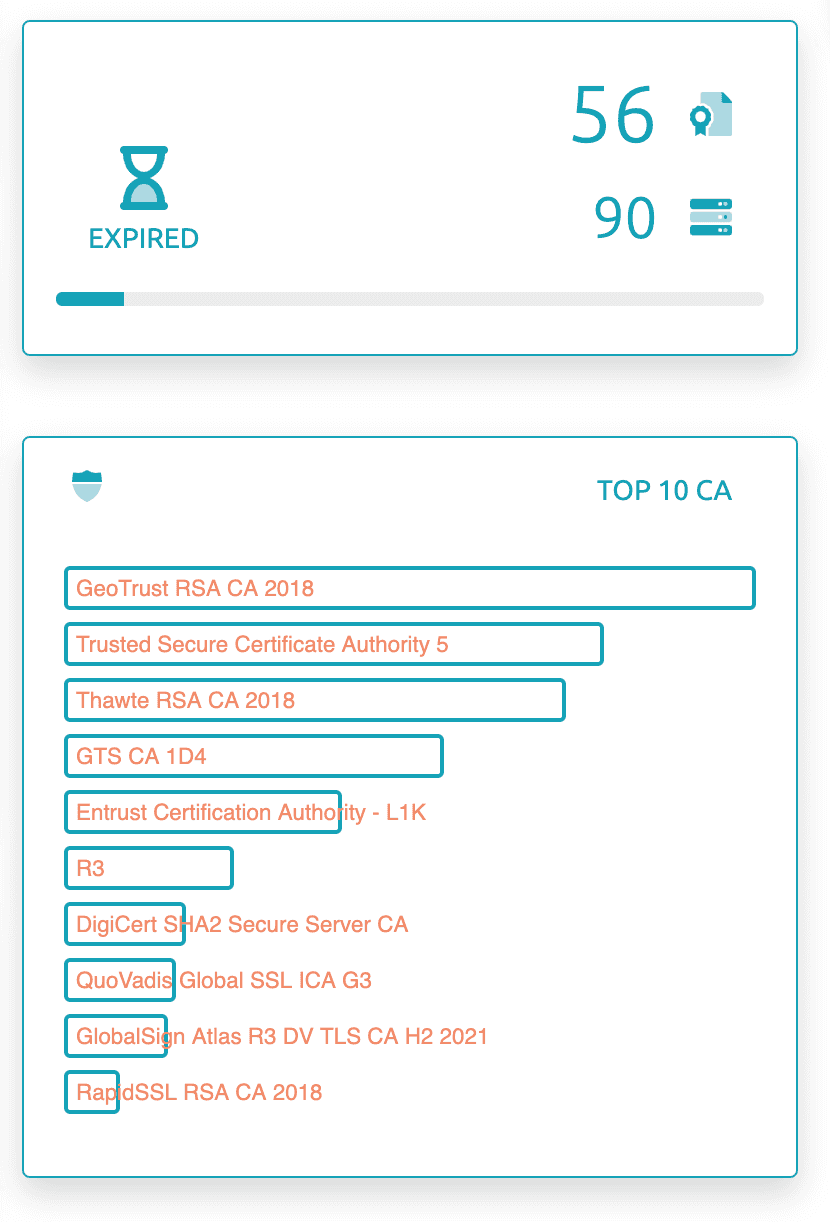The width and height of the screenshot is (830, 1222).
Task: Click the TOP 10 CA heading
Action: 664,491
